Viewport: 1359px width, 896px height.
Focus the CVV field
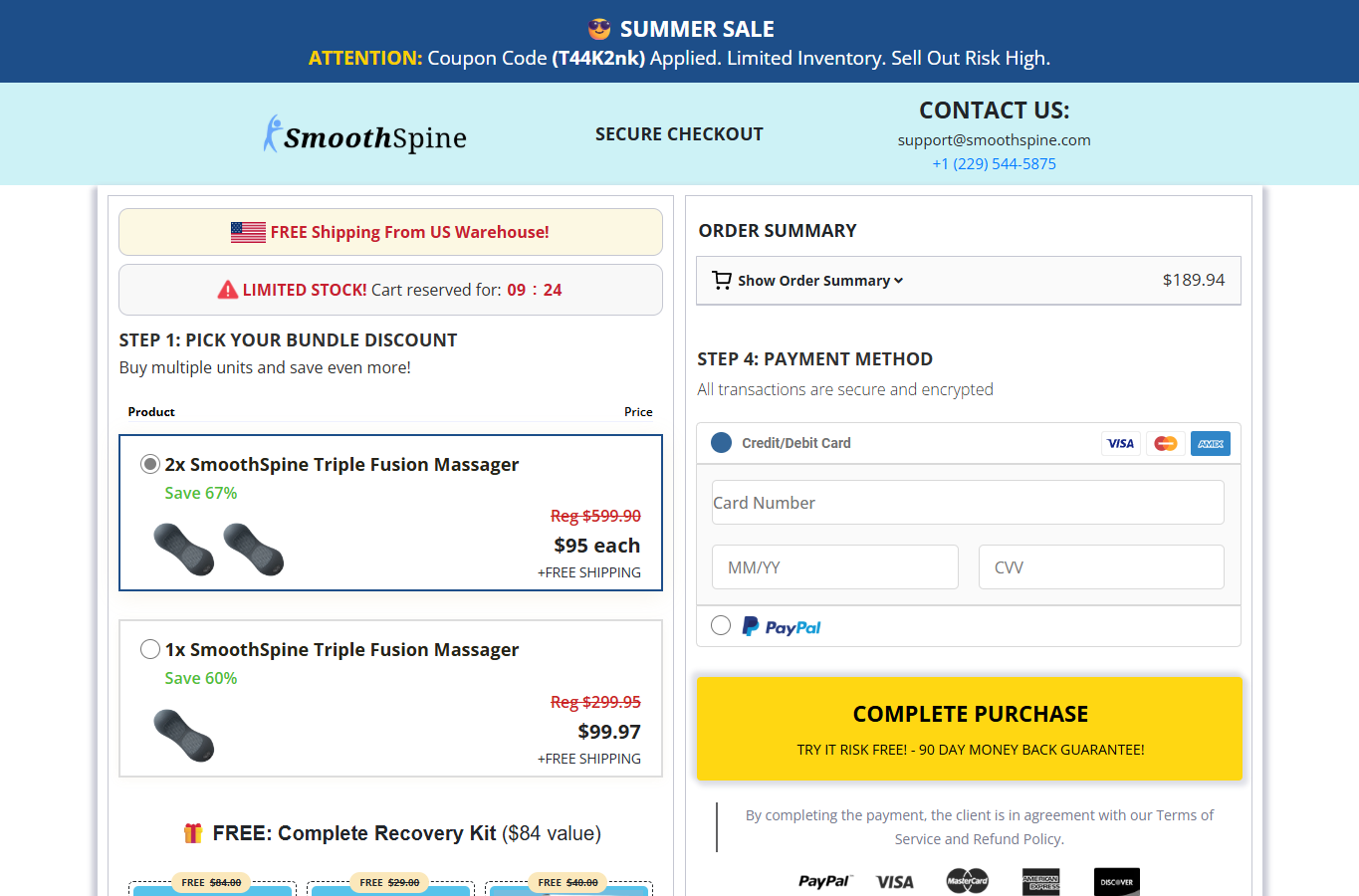point(1101,567)
